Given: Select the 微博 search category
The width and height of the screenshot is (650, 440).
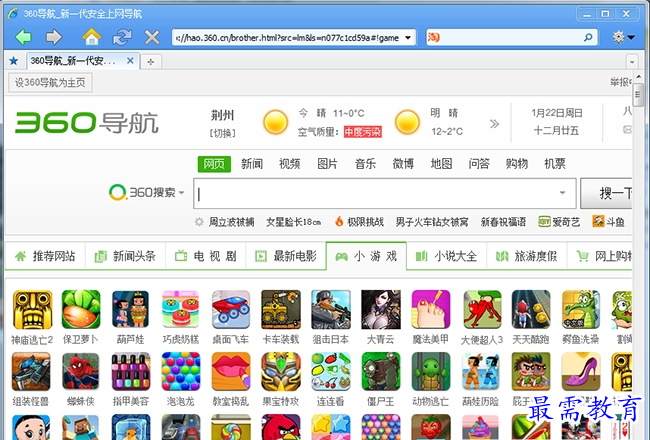Looking at the screenshot, I should point(403,164).
